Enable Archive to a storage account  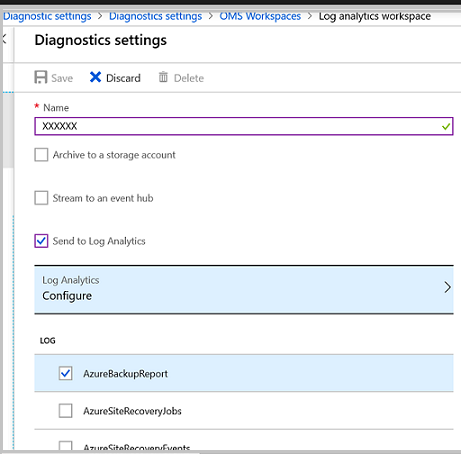pos(41,155)
